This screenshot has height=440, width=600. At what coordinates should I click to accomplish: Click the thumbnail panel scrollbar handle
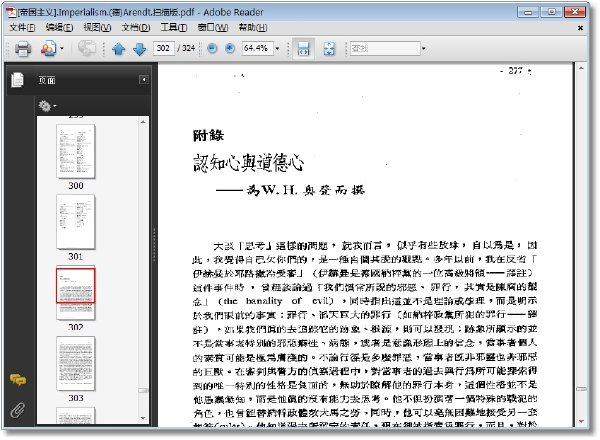143,390
